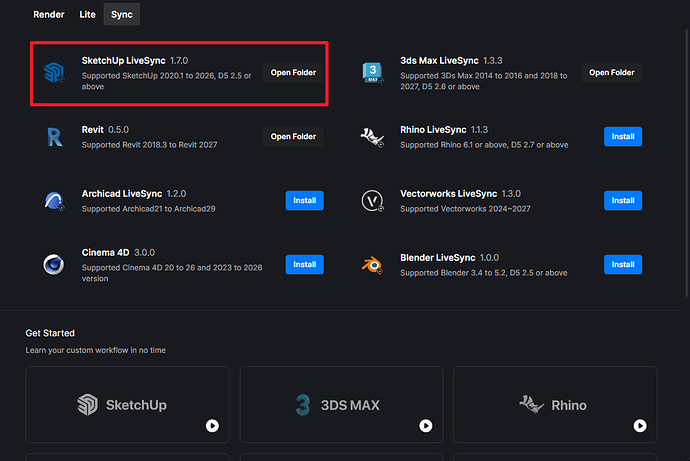Click the Archicad LiveSync title text
This screenshot has height=461, width=690.
click(122, 194)
